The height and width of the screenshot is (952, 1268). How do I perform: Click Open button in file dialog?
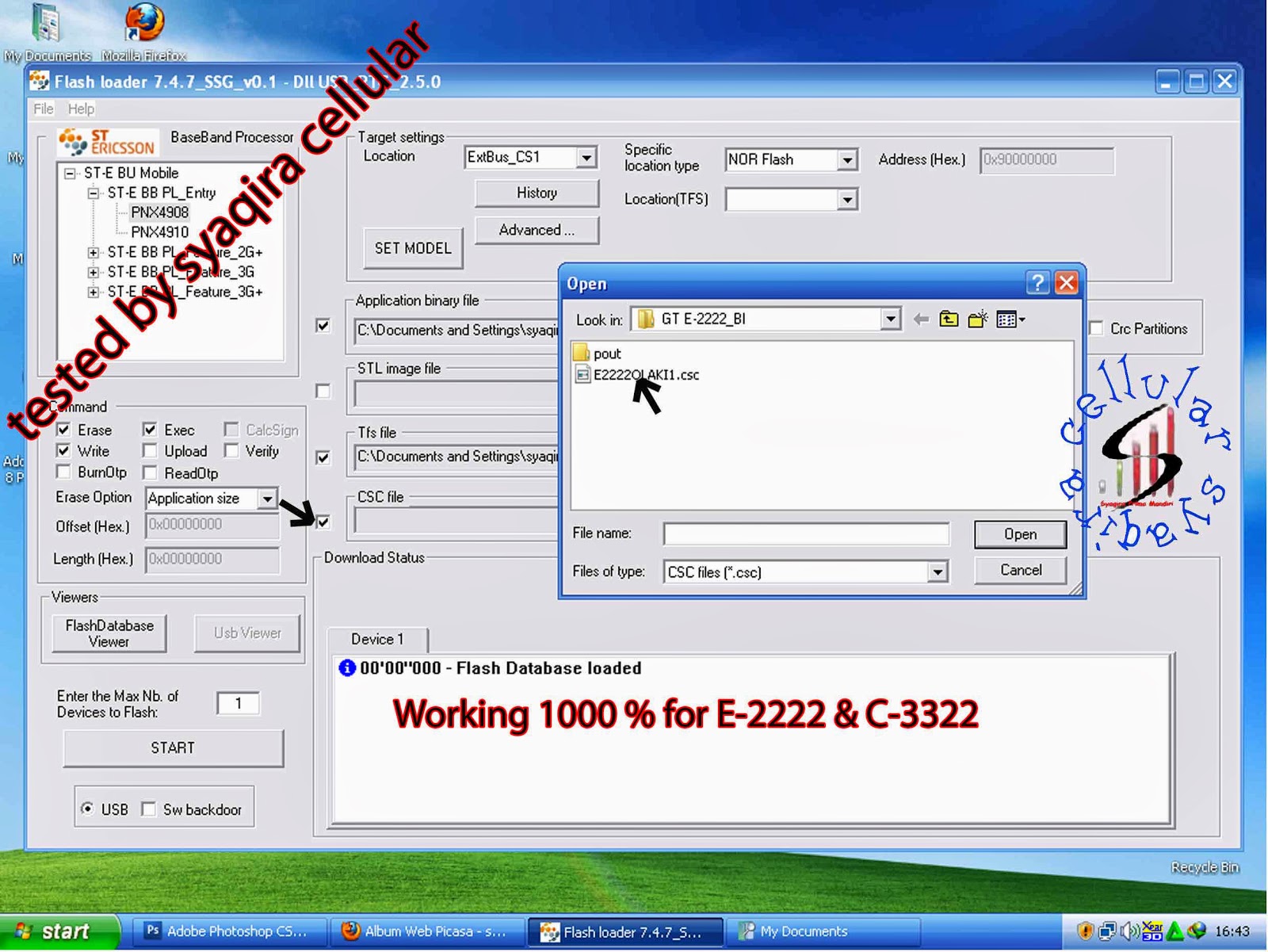point(1020,534)
